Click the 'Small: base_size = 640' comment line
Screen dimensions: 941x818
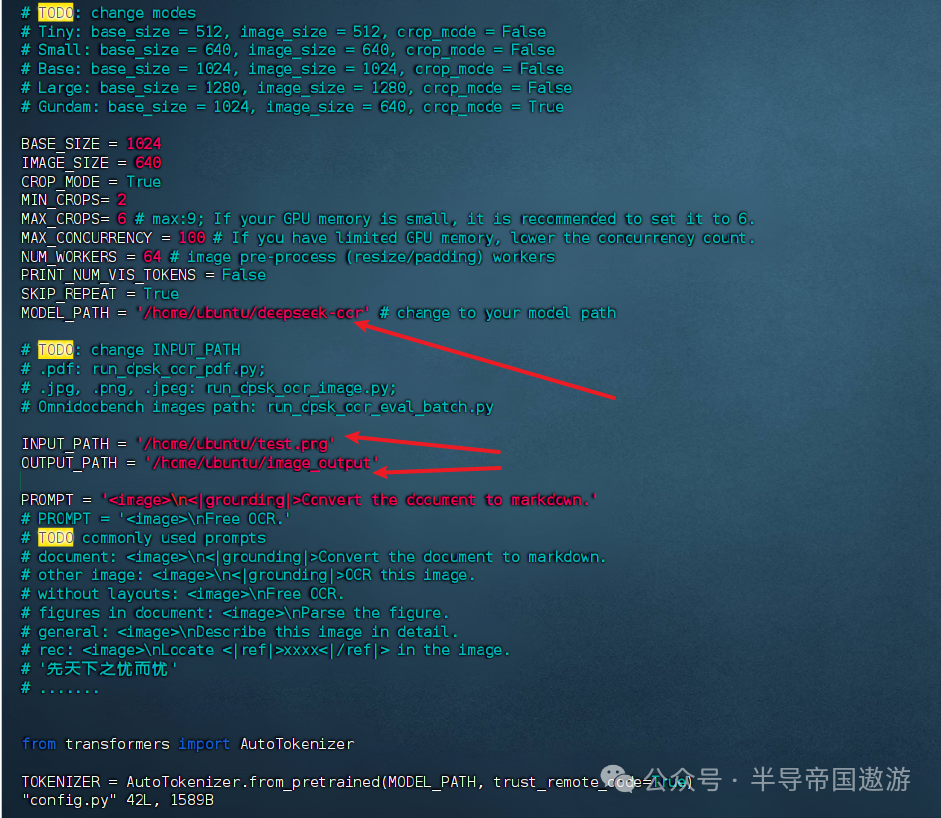pos(288,50)
